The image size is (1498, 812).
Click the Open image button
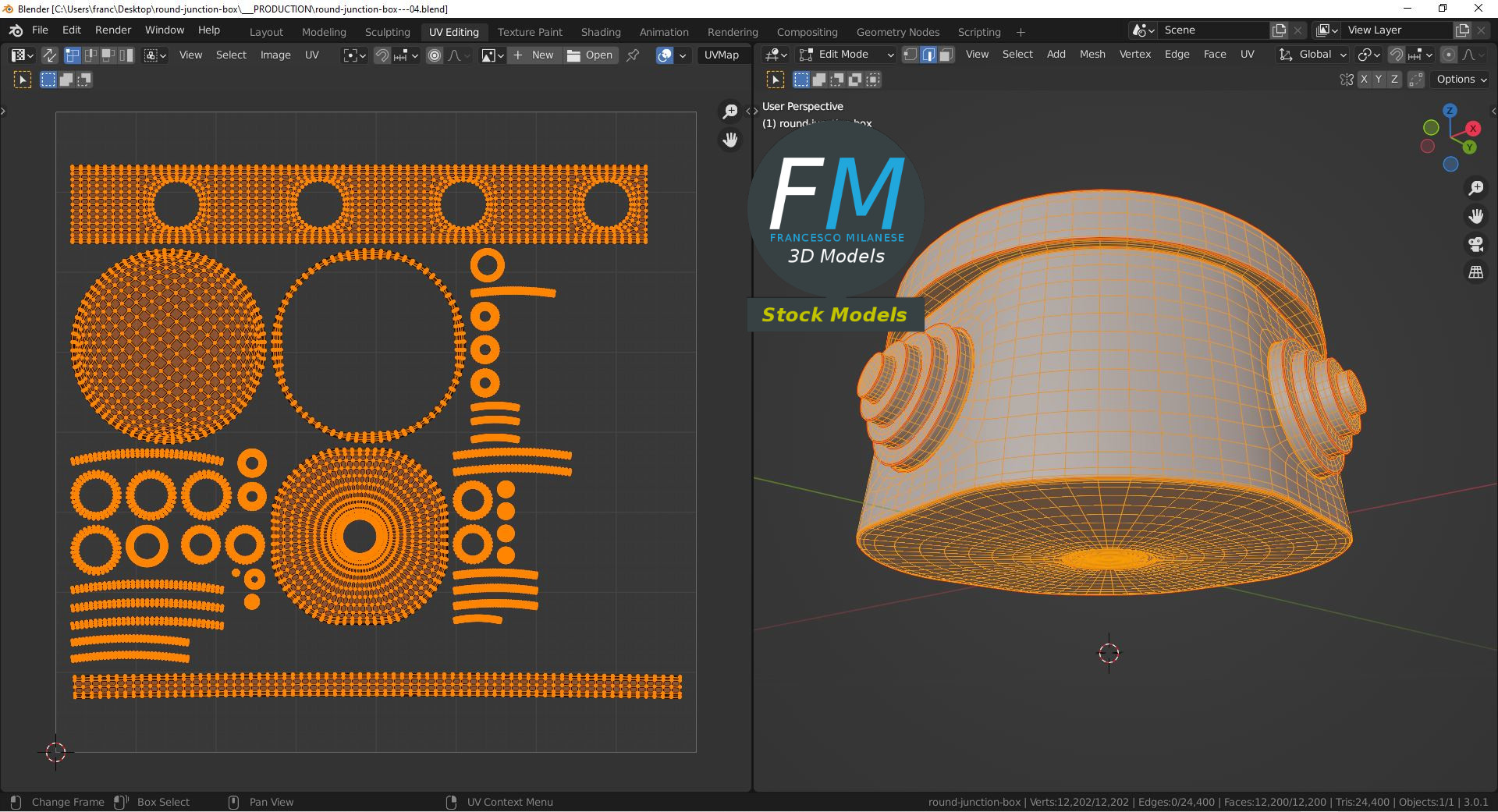tap(590, 55)
